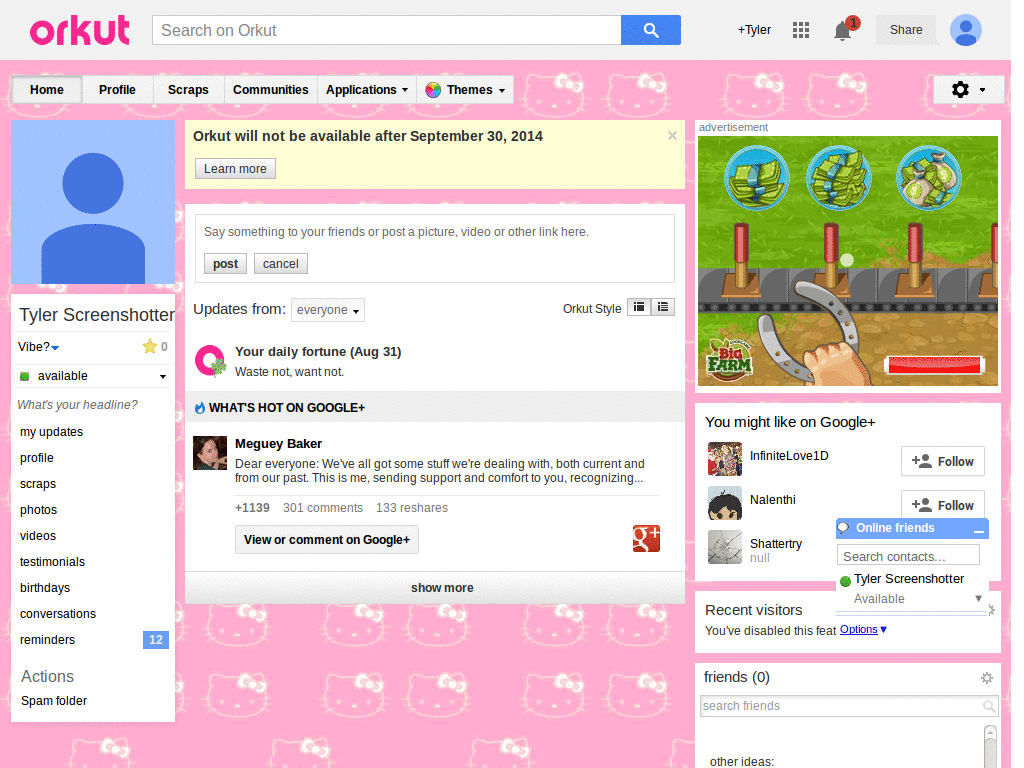
Task: Switch to Orkut Style compact list view
Action: (x=639, y=307)
